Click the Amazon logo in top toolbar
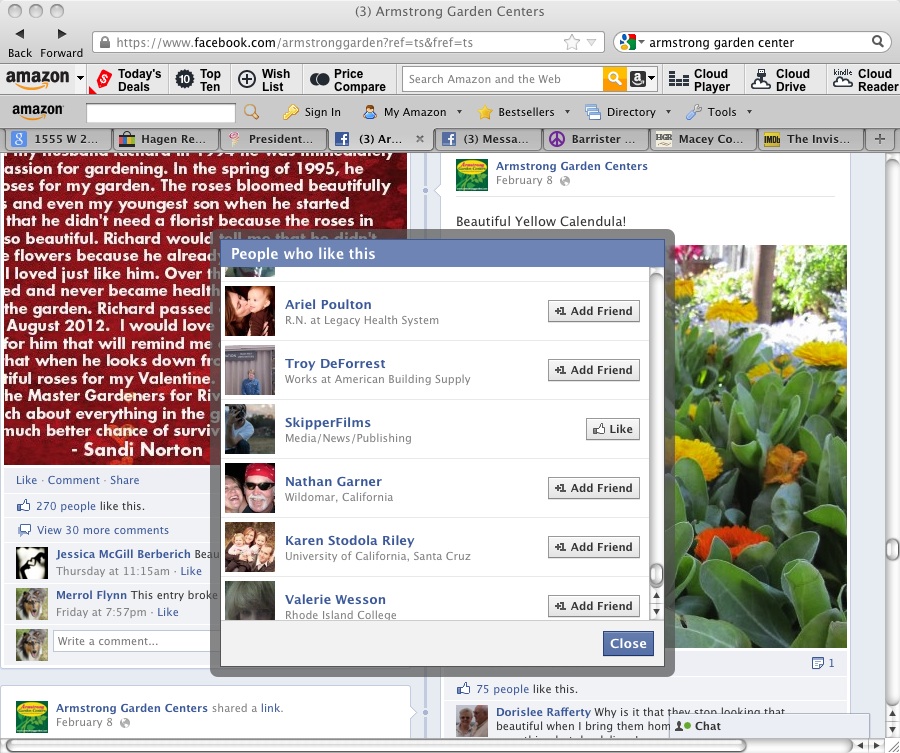Screen dimensions: 900x753 pos(37,79)
